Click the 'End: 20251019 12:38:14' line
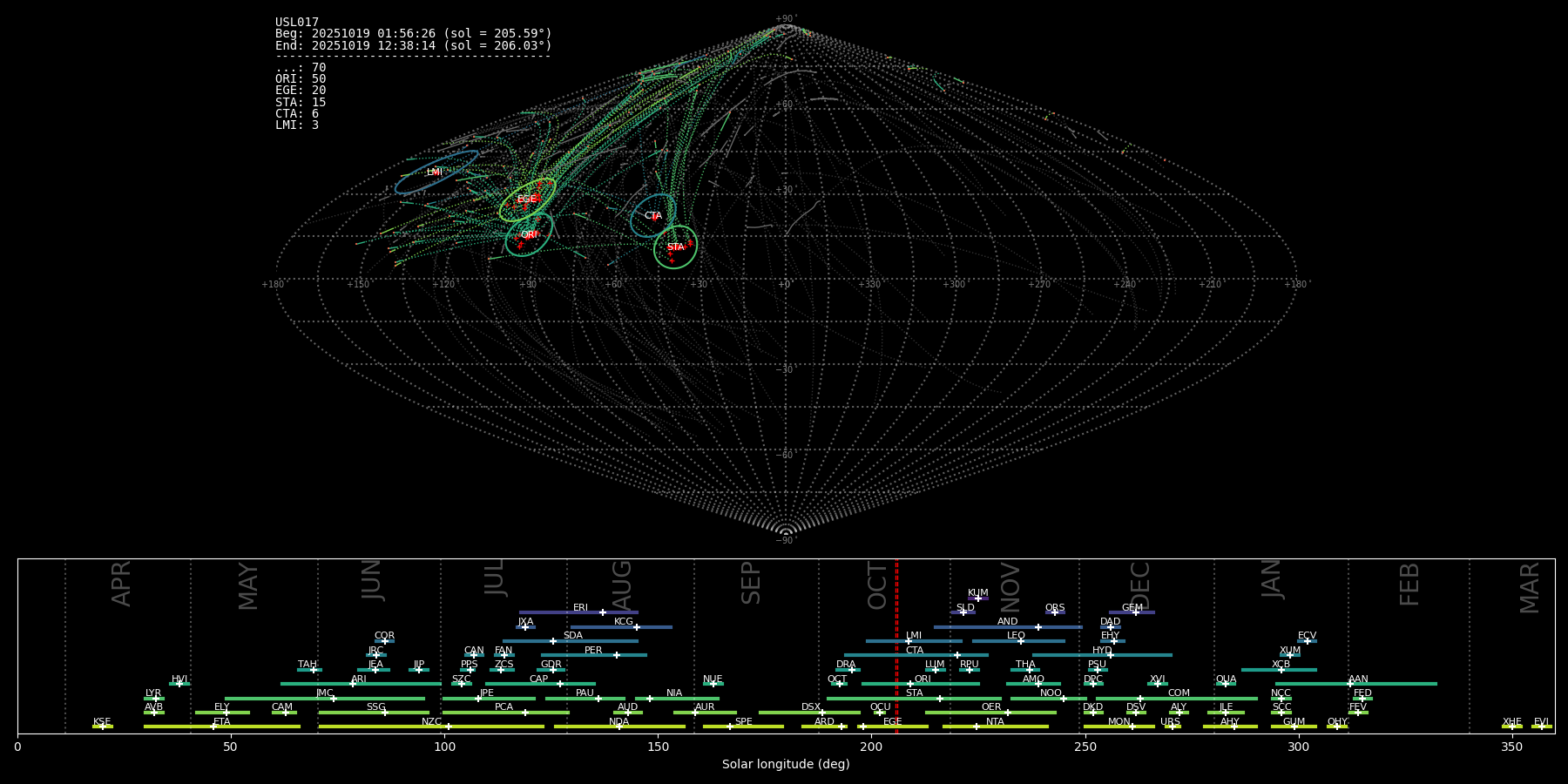This screenshot has width=1568, height=784. click(x=414, y=45)
